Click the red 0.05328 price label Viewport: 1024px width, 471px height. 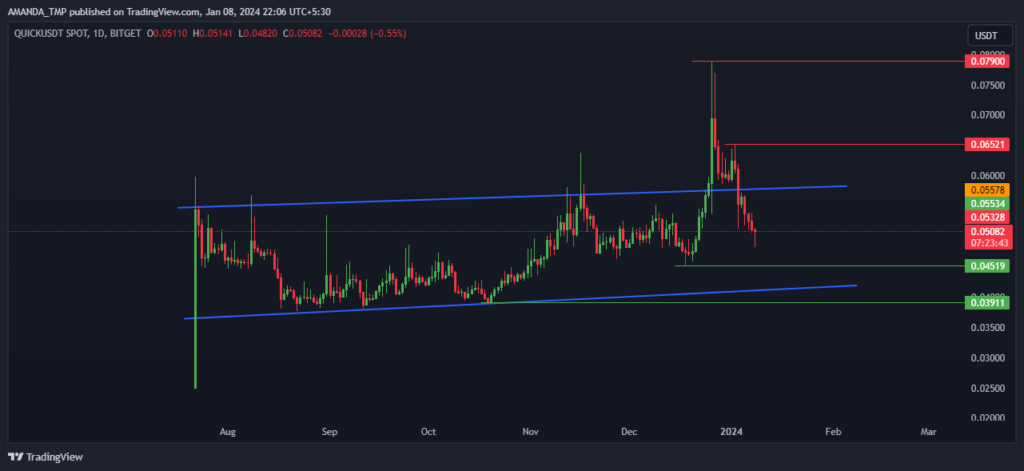pos(987,217)
